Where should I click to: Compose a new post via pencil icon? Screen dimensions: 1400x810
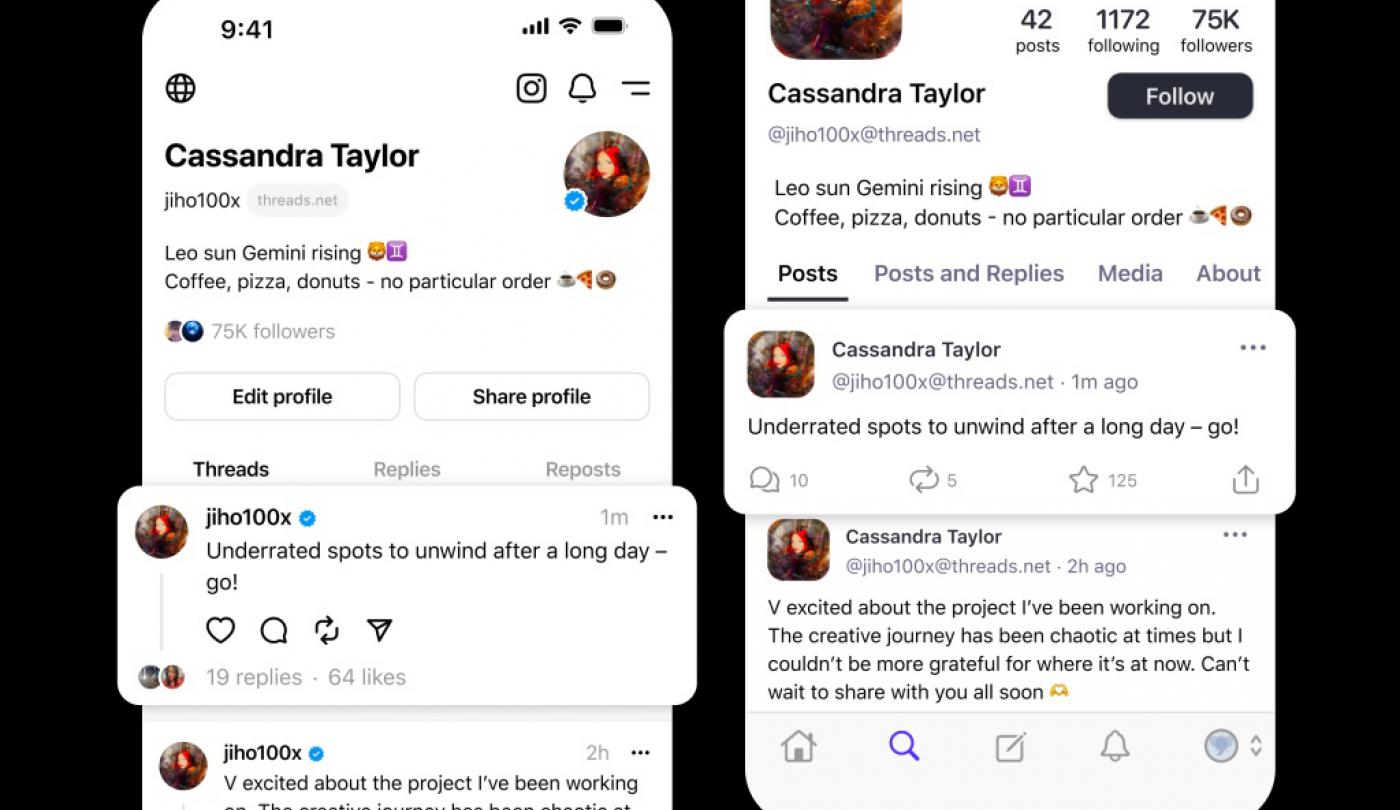[1011, 747]
